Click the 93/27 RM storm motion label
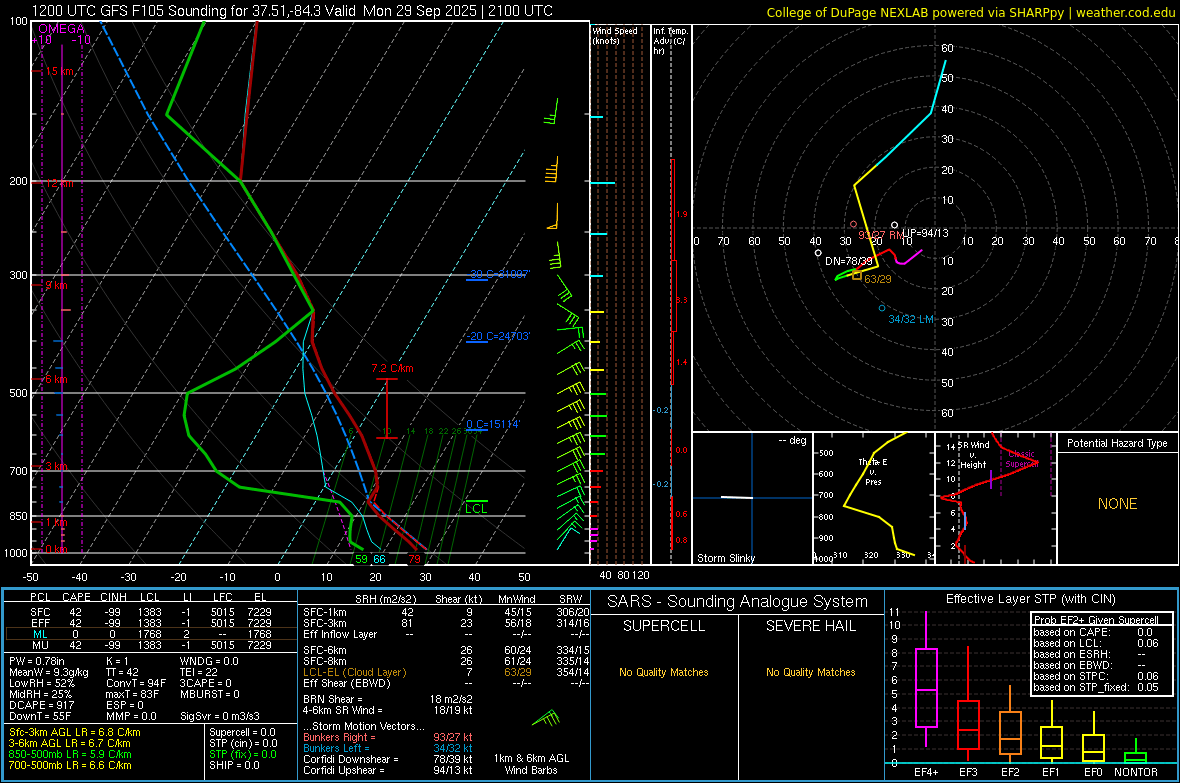1180x783 pixels. 881,235
